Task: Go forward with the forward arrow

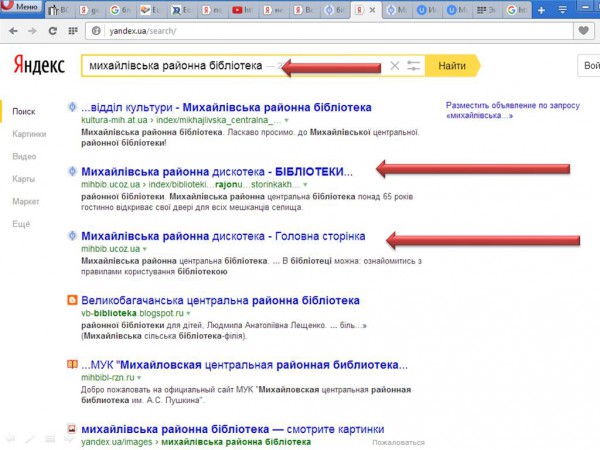Action: 33,31
